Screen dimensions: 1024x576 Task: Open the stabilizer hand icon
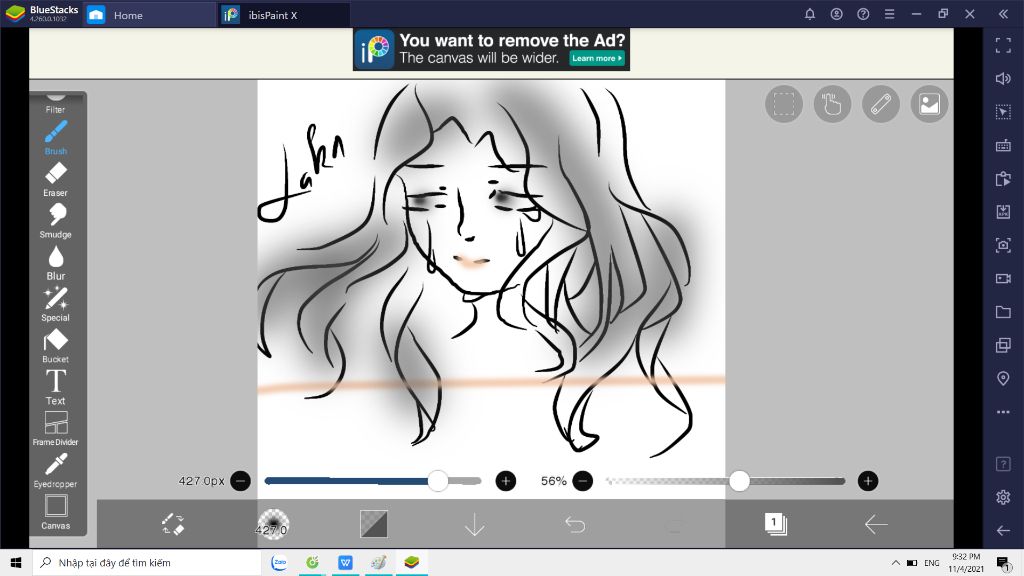click(832, 104)
